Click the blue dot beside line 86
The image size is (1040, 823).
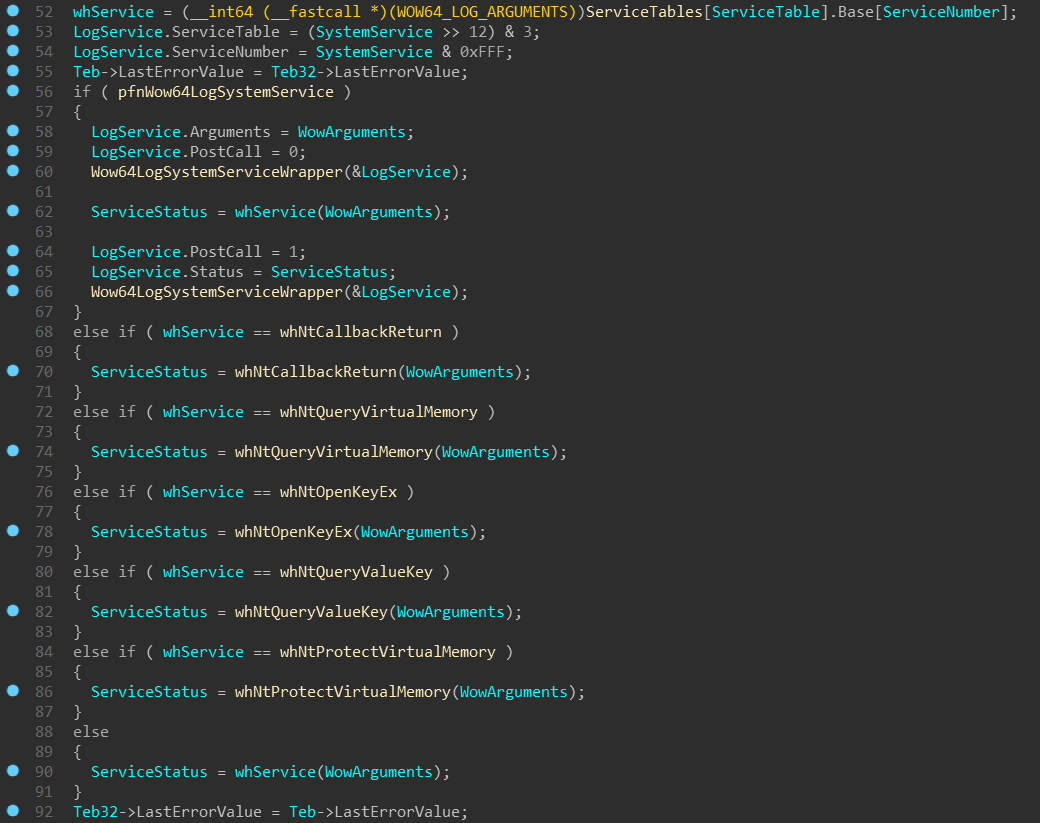[x=13, y=691]
